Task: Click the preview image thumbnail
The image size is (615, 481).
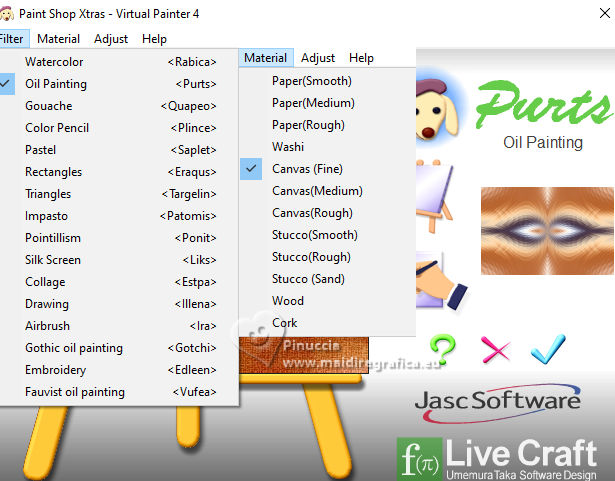Action: coord(548,231)
